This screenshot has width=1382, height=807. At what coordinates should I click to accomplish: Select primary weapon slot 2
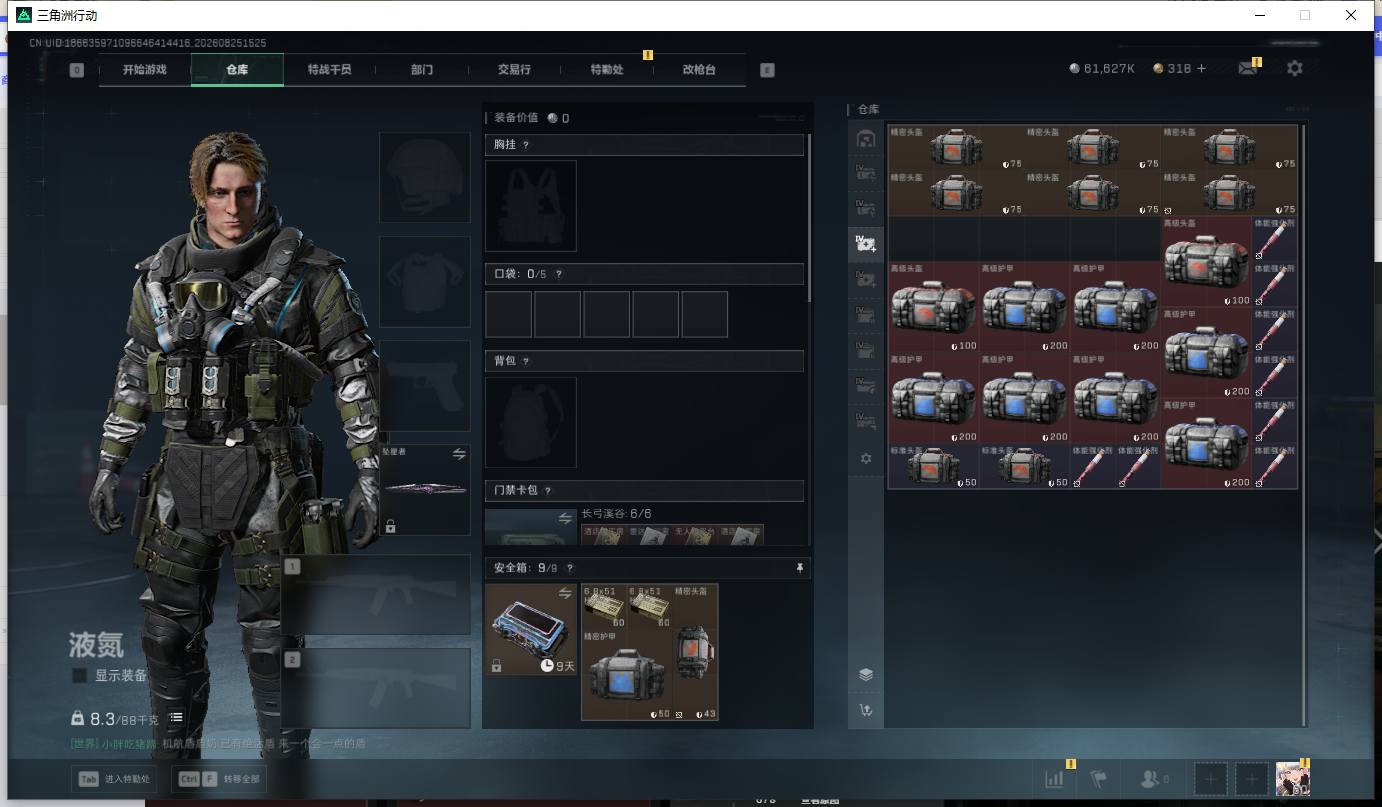pyautogui.click(x=376, y=688)
